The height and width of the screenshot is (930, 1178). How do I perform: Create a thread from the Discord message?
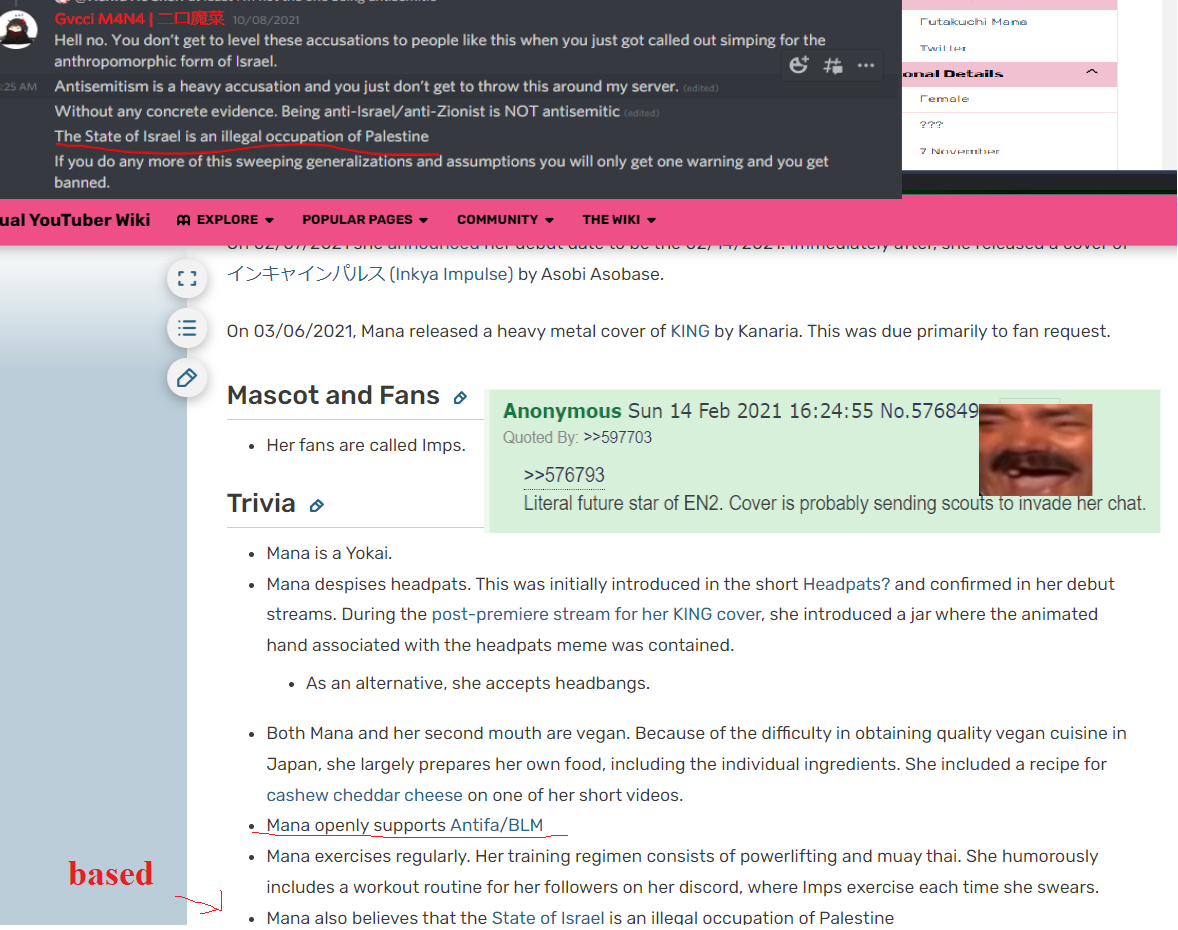click(832, 65)
